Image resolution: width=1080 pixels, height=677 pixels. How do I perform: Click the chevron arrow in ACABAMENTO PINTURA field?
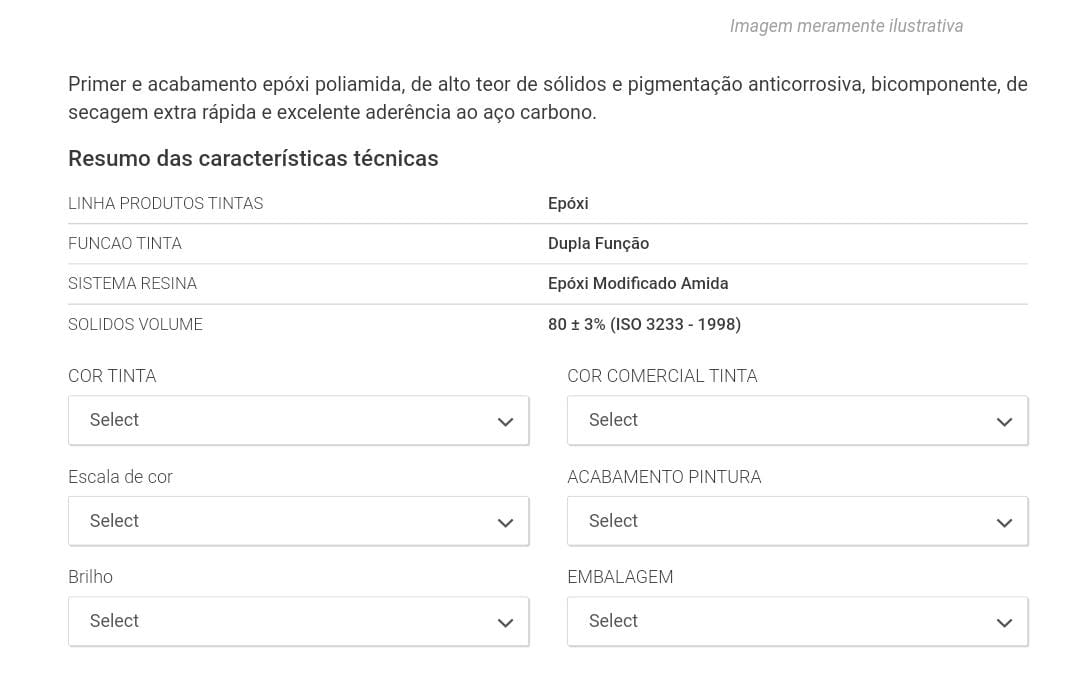[1004, 523]
